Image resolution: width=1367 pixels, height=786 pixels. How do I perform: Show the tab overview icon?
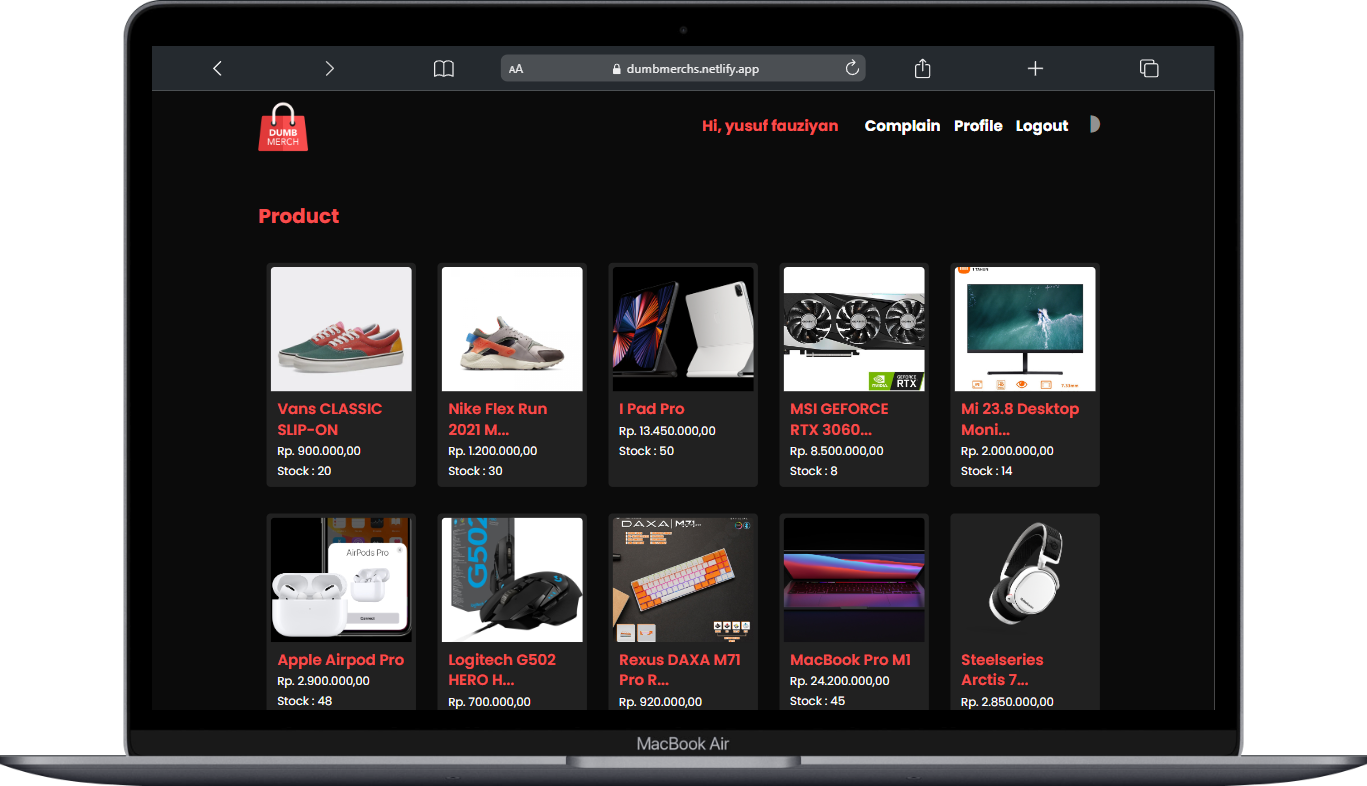pos(1149,69)
